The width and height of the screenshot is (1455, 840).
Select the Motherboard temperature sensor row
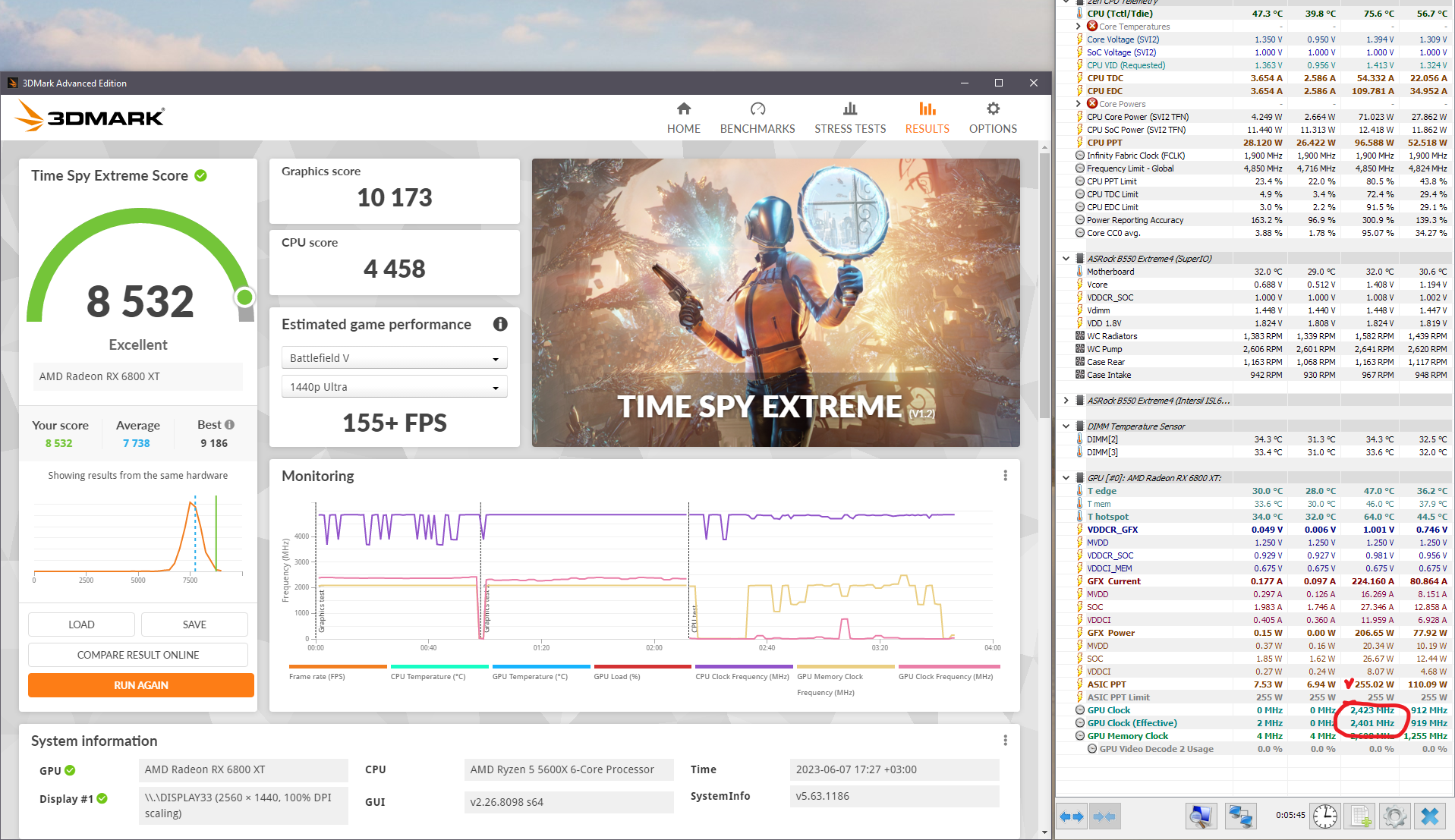[1255, 272]
